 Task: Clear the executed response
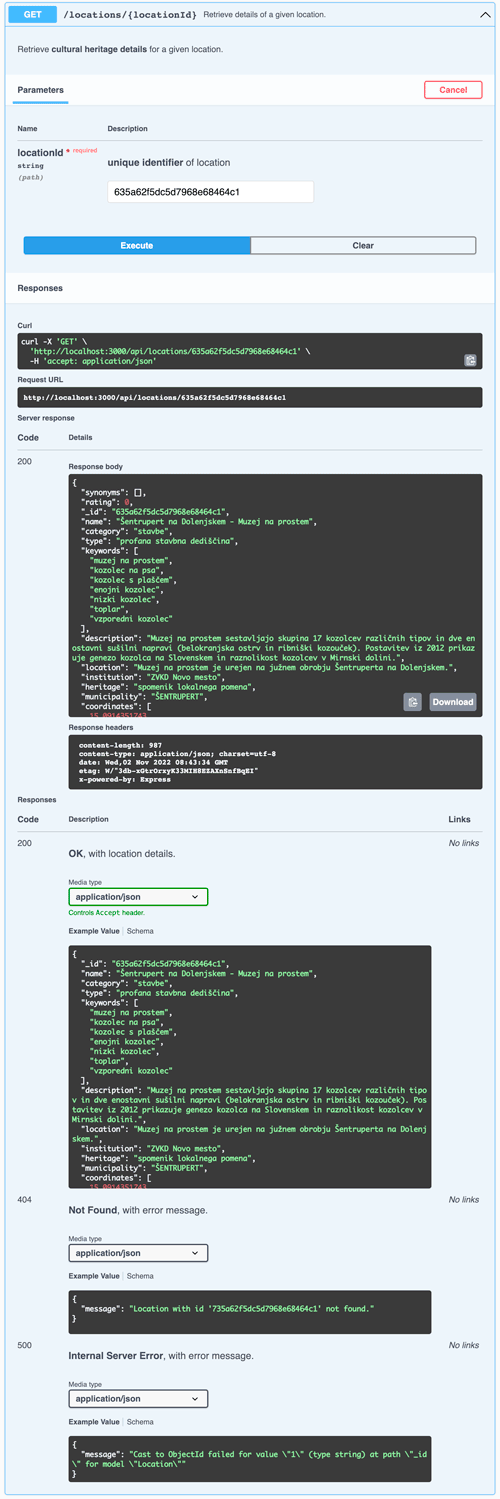363,245
